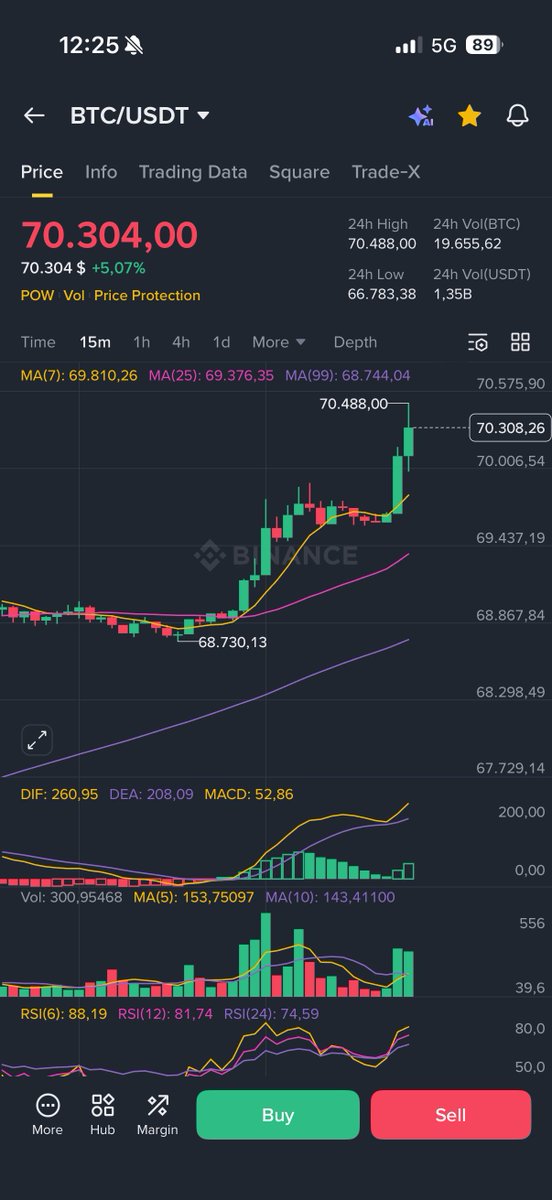Tap the 24h Vol(BTC) value 19.655,62
The width and height of the screenshot is (552, 1200).
pyautogui.click(x=467, y=244)
